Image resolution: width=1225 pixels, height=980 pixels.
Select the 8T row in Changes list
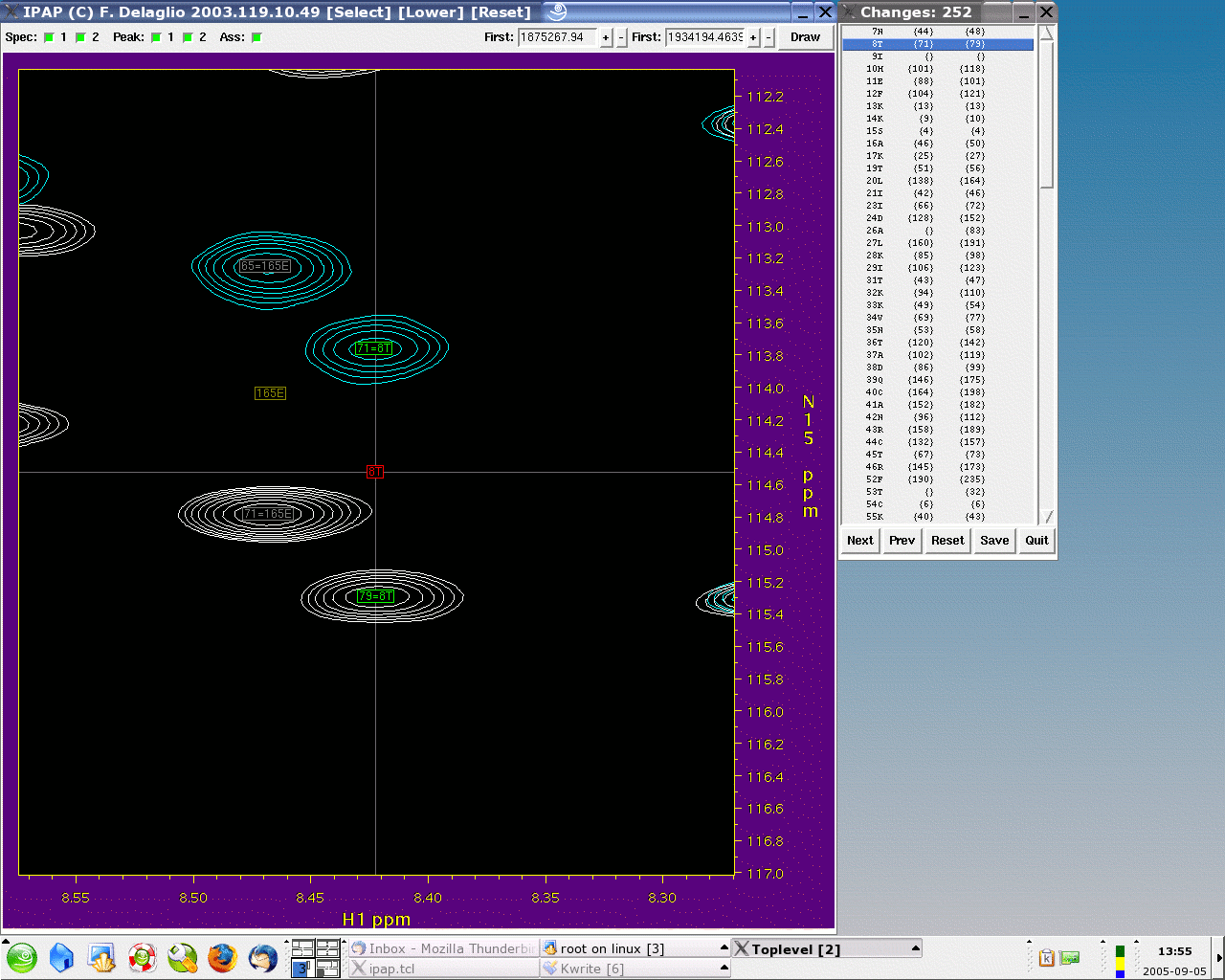coord(938,44)
